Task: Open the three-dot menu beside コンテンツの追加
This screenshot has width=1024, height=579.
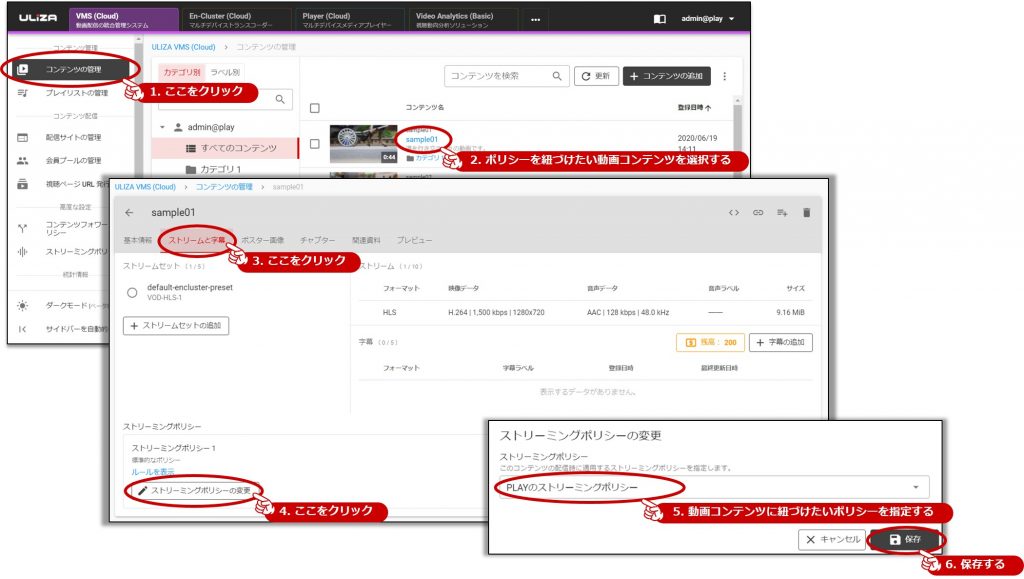Action: tap(725, 76)
